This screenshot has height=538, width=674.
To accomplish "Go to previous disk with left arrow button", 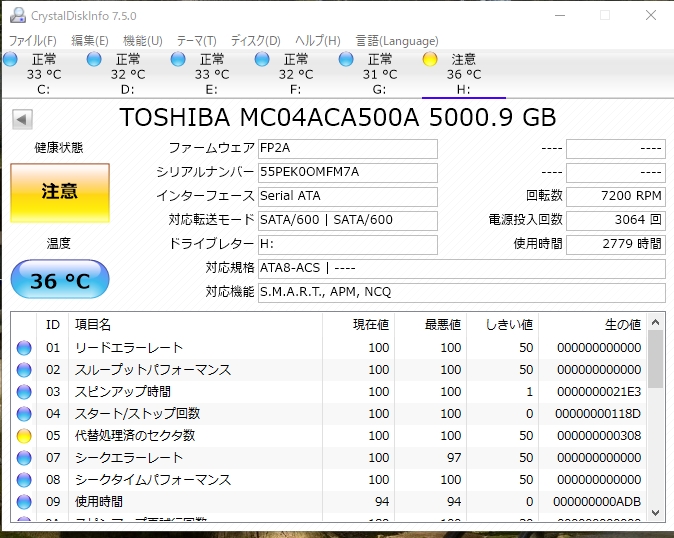I will [x=22, y=119].
